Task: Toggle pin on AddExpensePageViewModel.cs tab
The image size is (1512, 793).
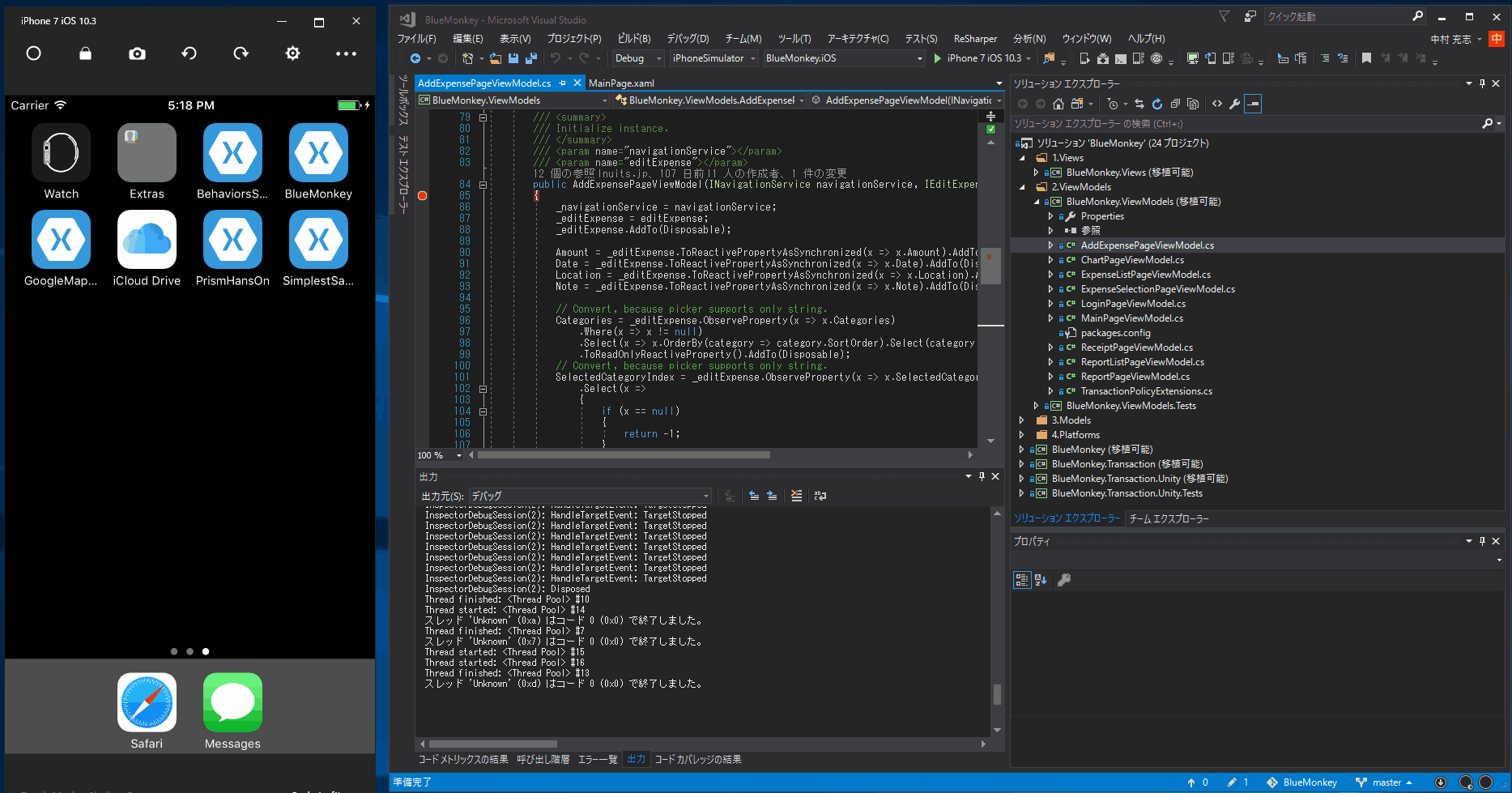Action: coord(563,83)
